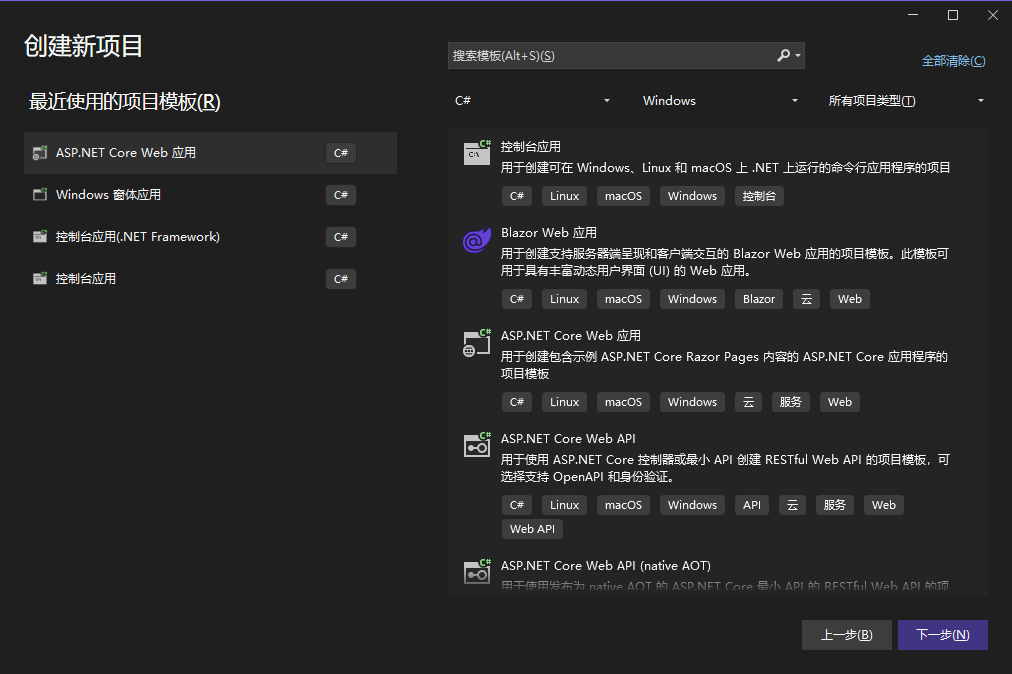
Task: Click the ASP.NET Core Web 应用 template icon
Action: (x=477, y=343)
